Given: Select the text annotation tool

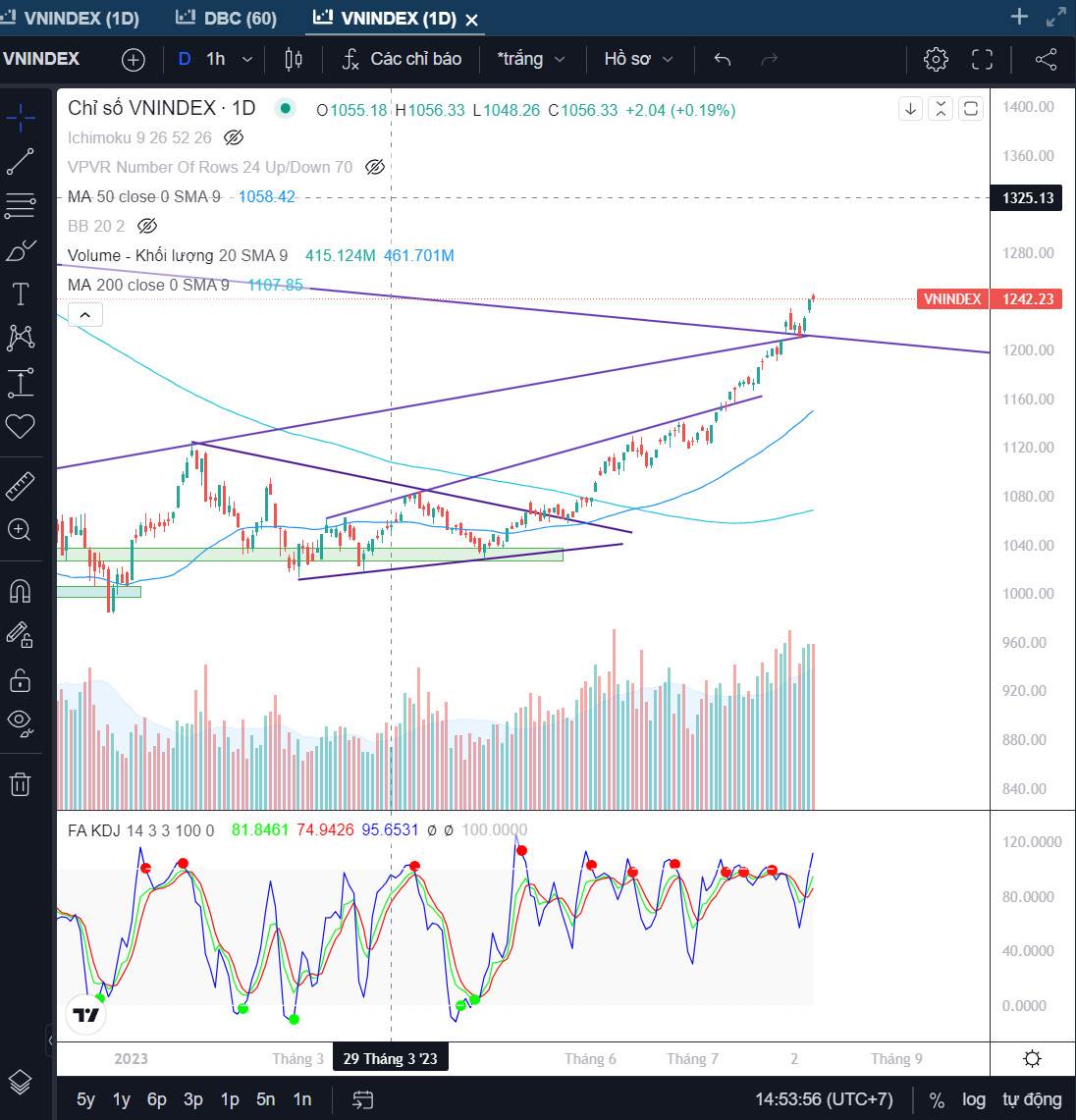Looking at the screenshot, I should (x=21, y=294).
